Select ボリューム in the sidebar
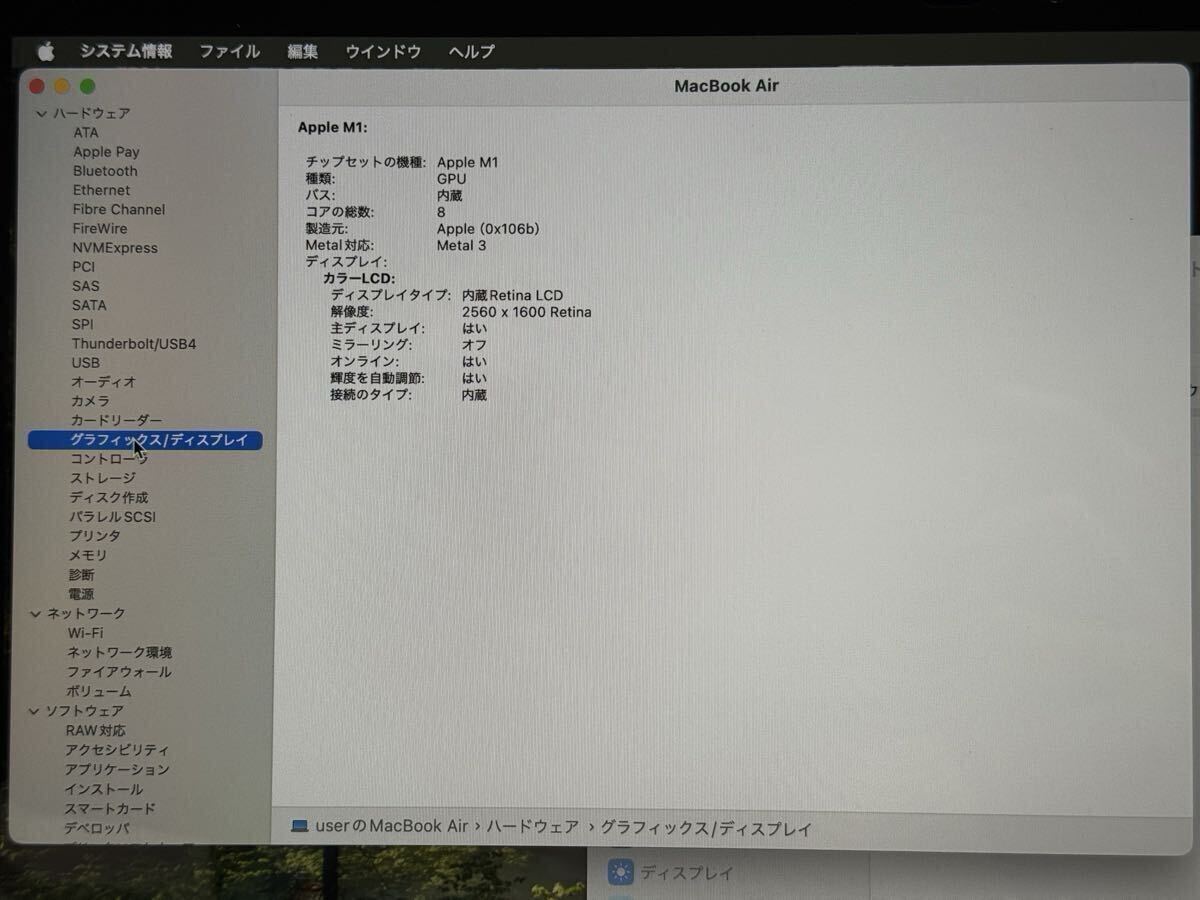This screenshot has height=900, width=1200. point(99,691)
